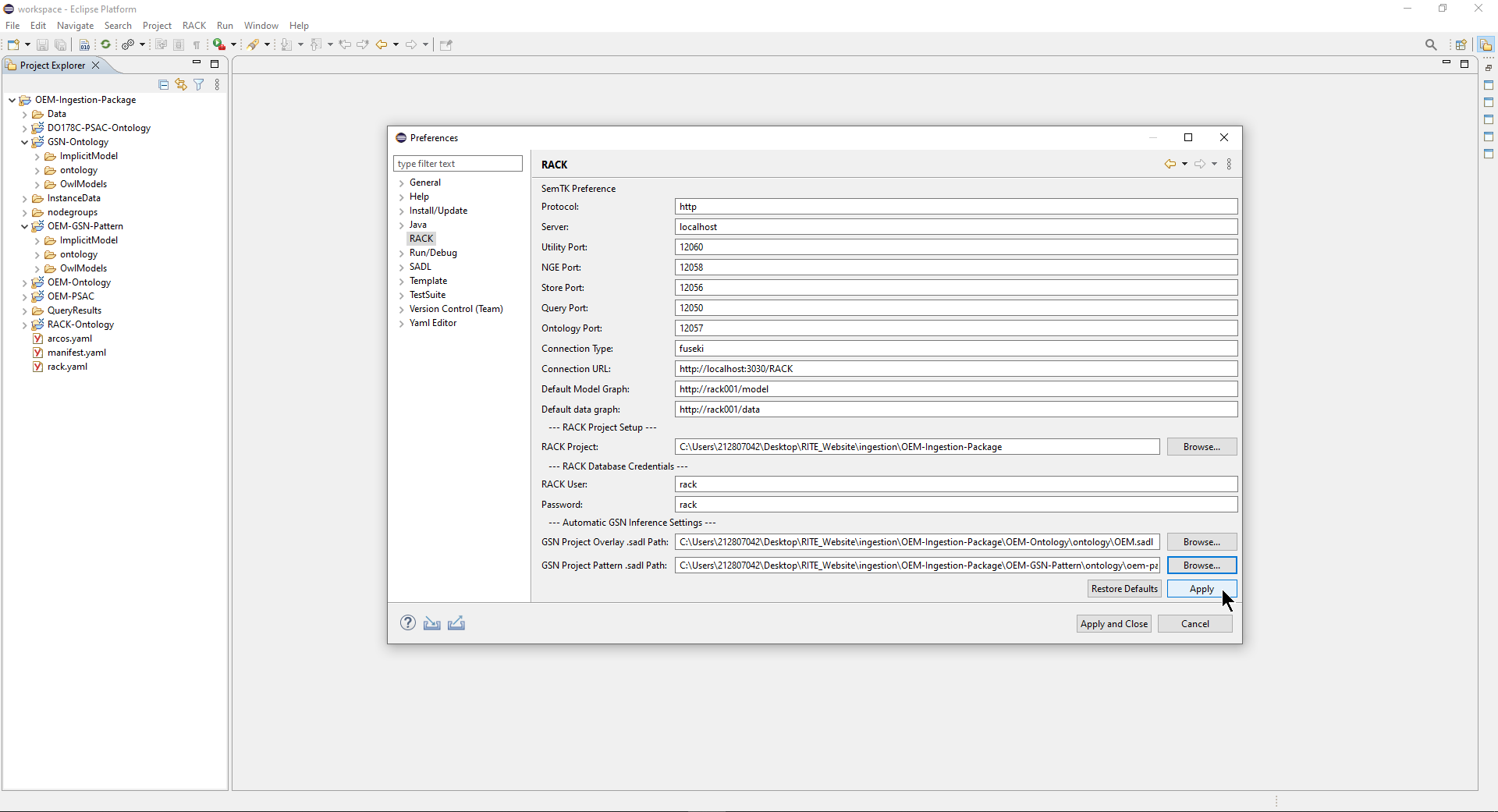Viewport: 1498px width, 812px height.
Task: Click the pen-shaped Search toolbar icon
Action: (x=254, y=44)
